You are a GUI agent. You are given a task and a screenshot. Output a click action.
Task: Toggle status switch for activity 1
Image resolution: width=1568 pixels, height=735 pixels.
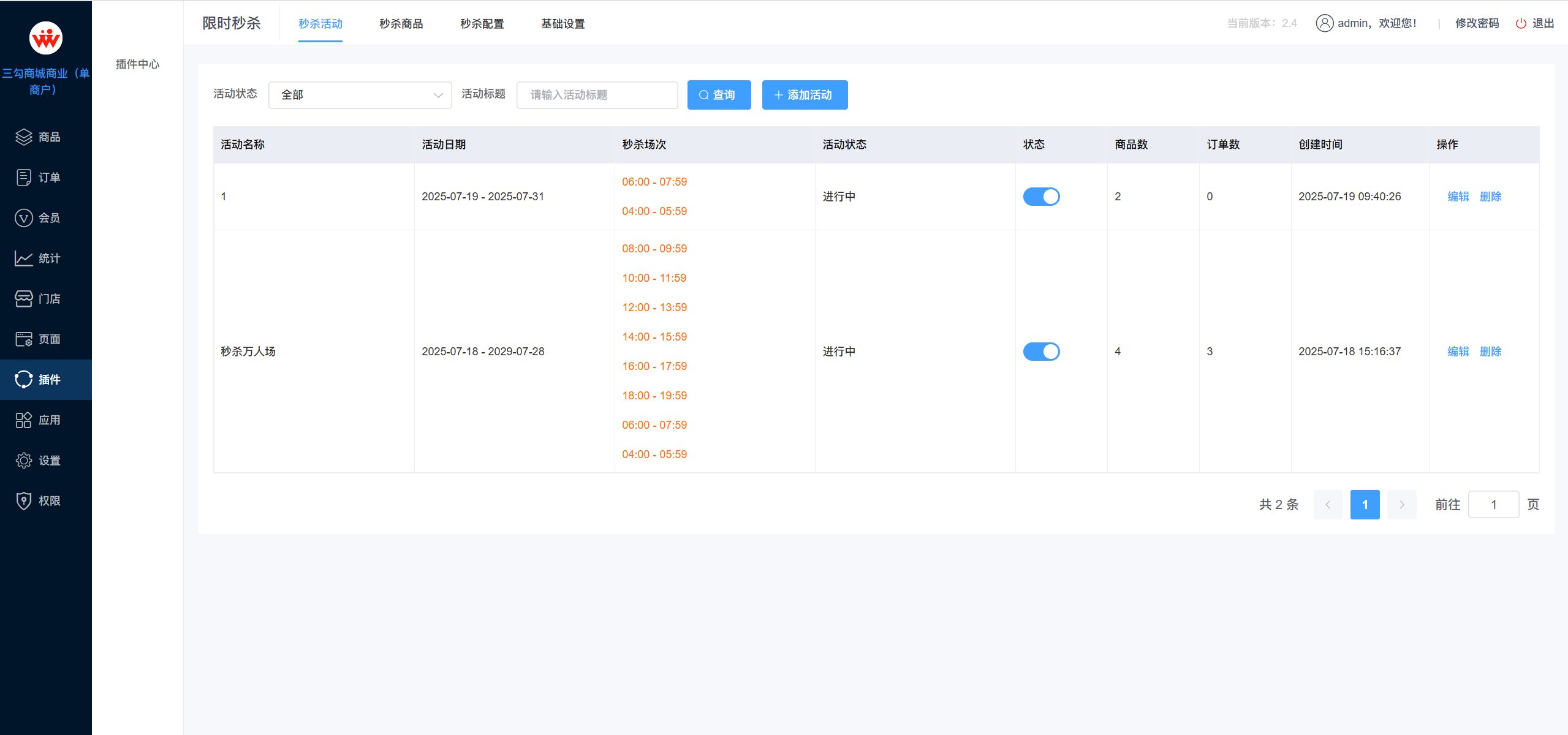pos(1041,197)
